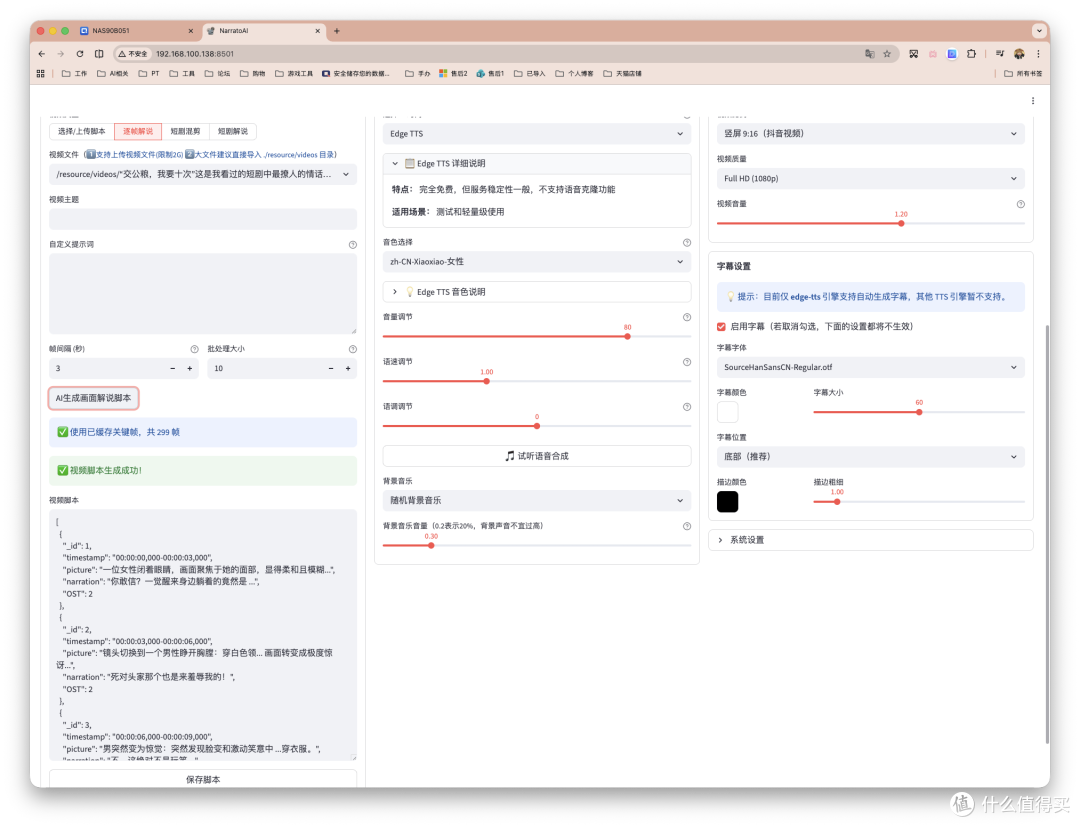Open the 随机背景音乐 dropdown
The width and height of the screenshot is (1080, 827).
click(x=537, y=501)
